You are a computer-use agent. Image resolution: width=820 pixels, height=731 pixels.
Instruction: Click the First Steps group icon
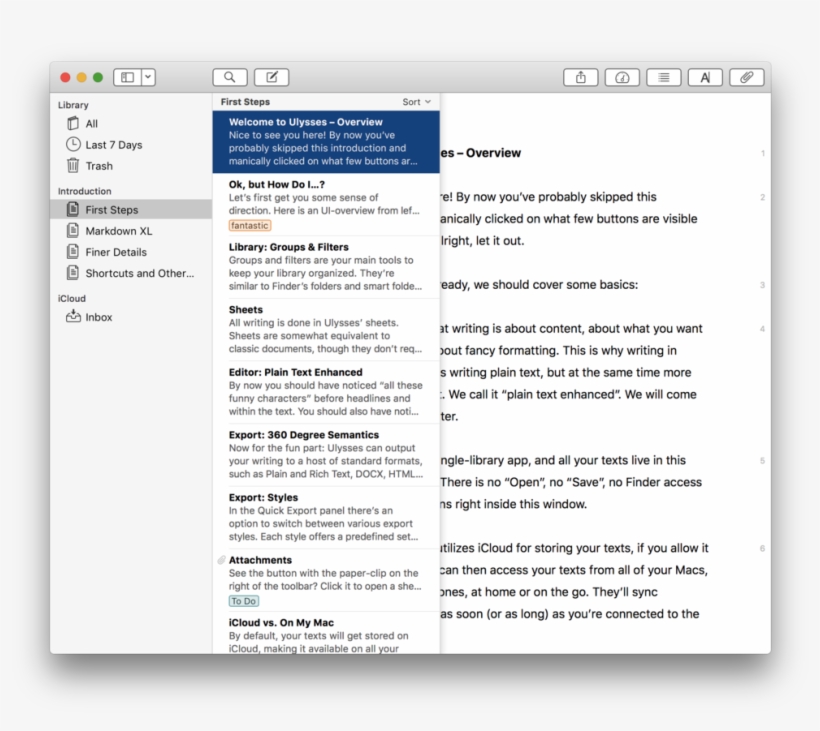coord(73,209)
